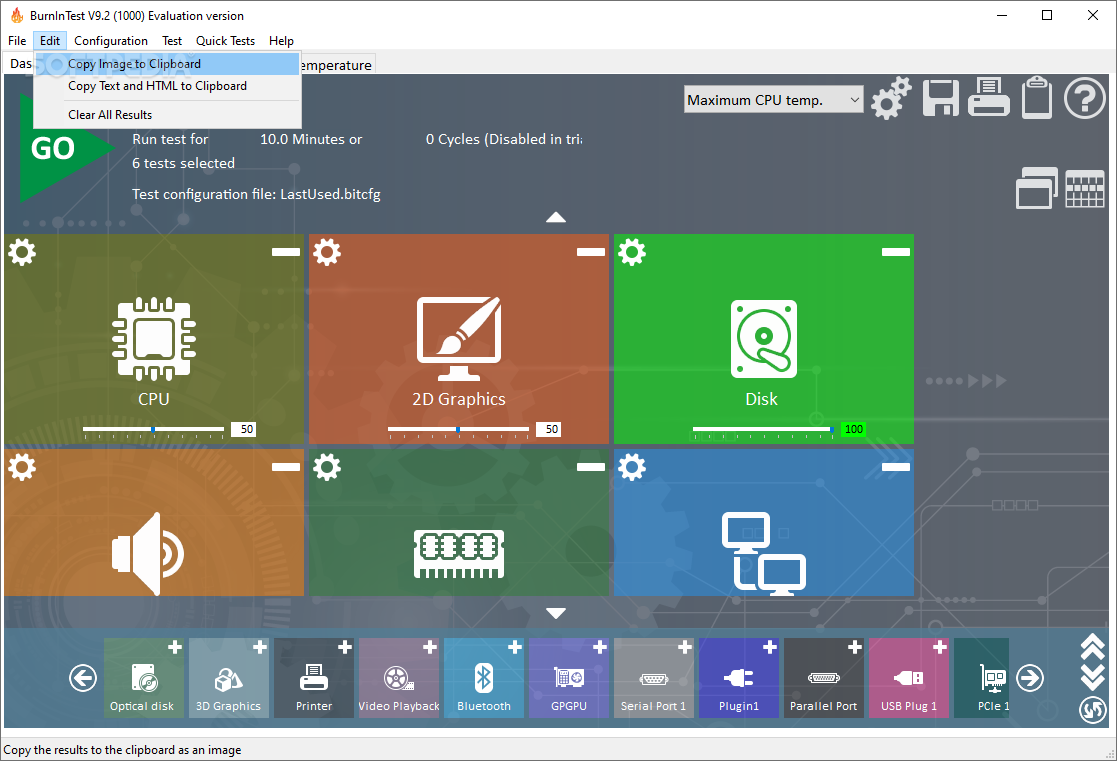Viewport: 1117px width, 761px height.
Task: Copy results with the clipboard icon
Action: [1037, 97]
